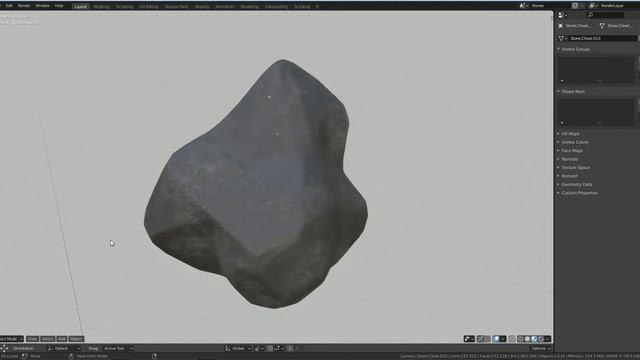Open the mesh data-block browse dropdown
Image resolution: width=640 pixels, height=360 pixels.
coord(563,38)
